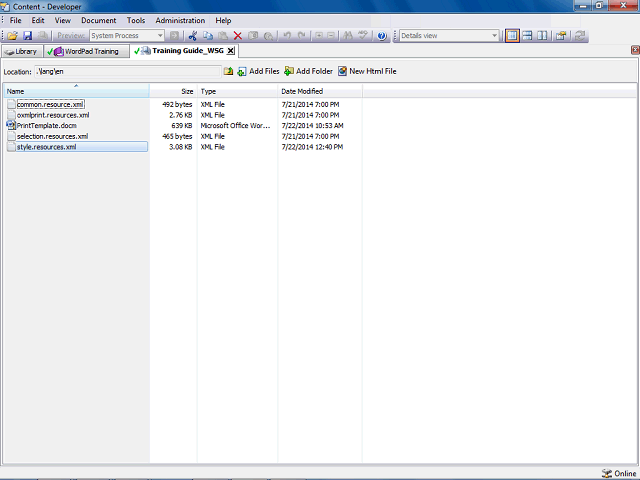Click the collapse minus toolbar icon
640x480 pixels.
(331, 36)
